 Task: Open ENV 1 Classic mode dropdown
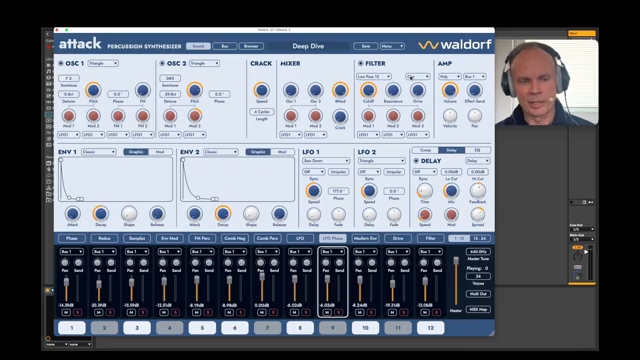99,152
